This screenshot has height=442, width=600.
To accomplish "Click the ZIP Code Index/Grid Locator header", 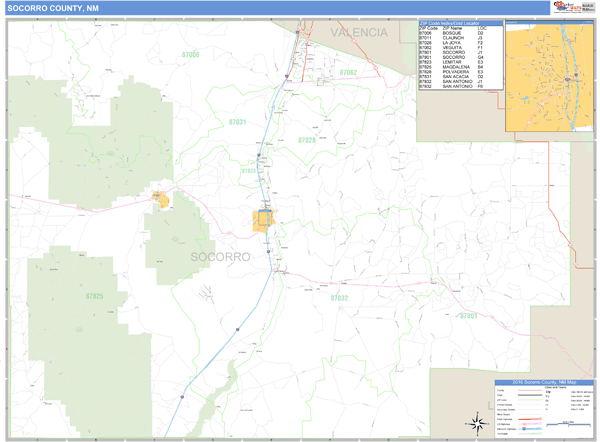I will click(460, 22).
